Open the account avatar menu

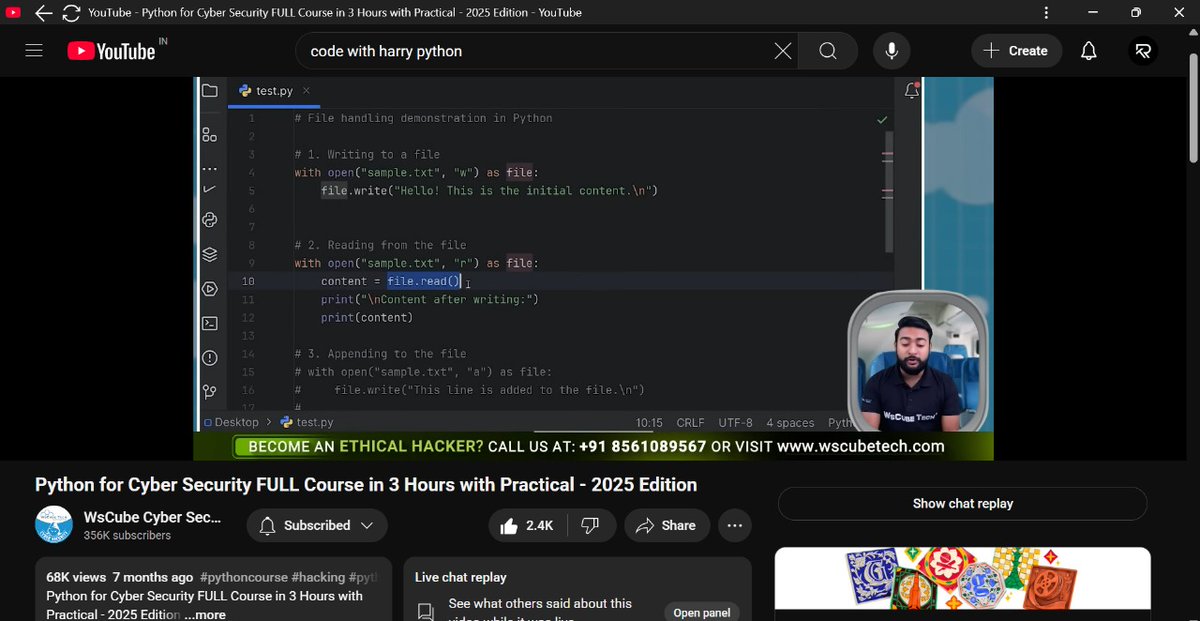tap(1142, 51)
